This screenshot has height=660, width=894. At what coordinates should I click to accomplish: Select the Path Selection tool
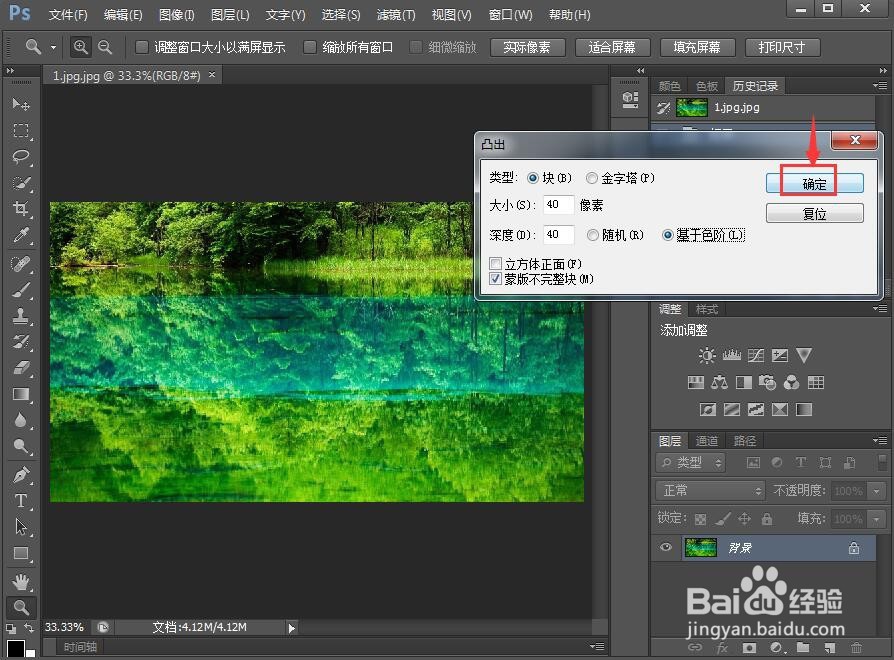pyautogui.click(x=21, y=527)
